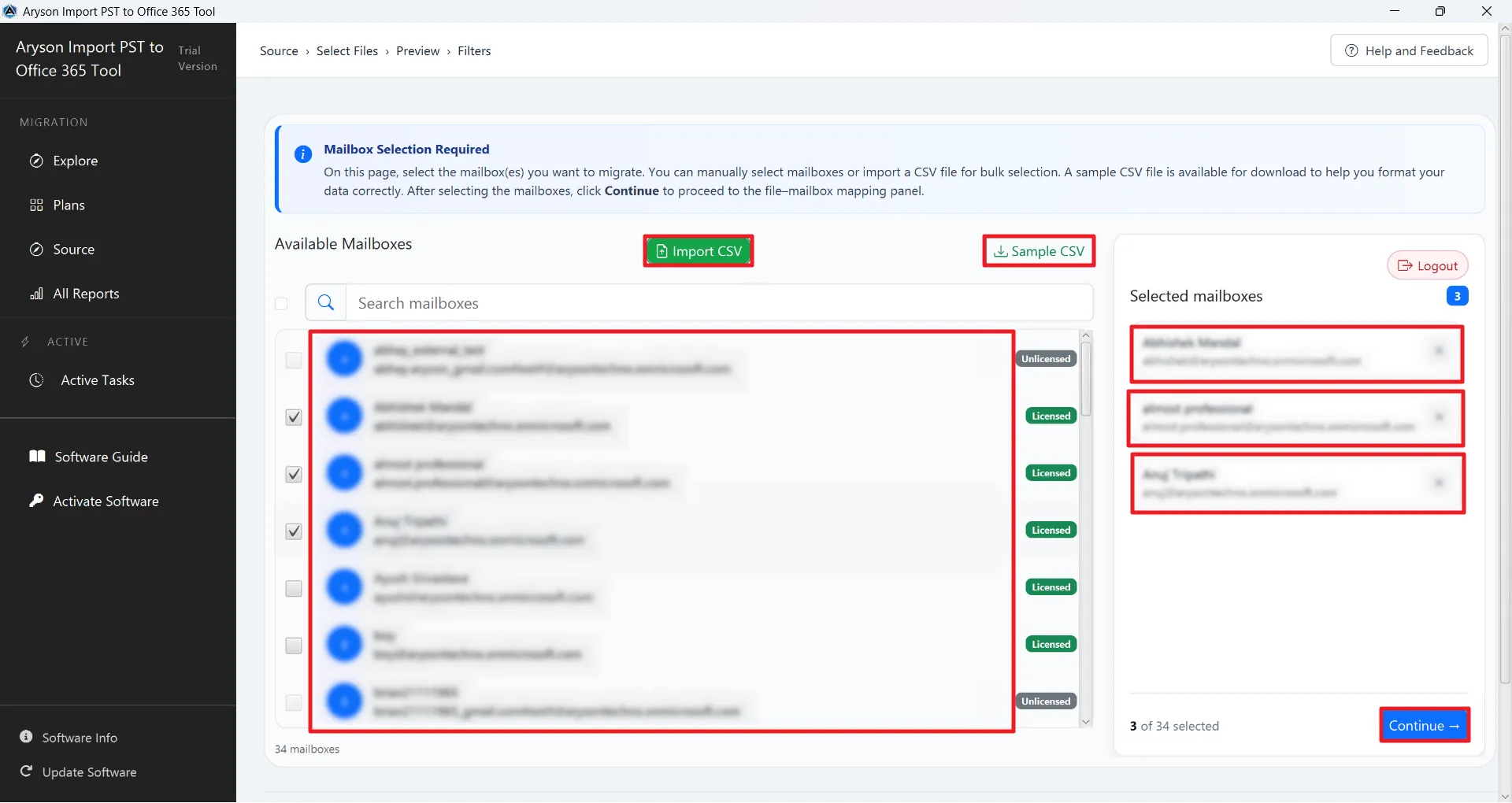
Task: Check the fifth mailbox row checkbox
Action: (x=294, y=589)
